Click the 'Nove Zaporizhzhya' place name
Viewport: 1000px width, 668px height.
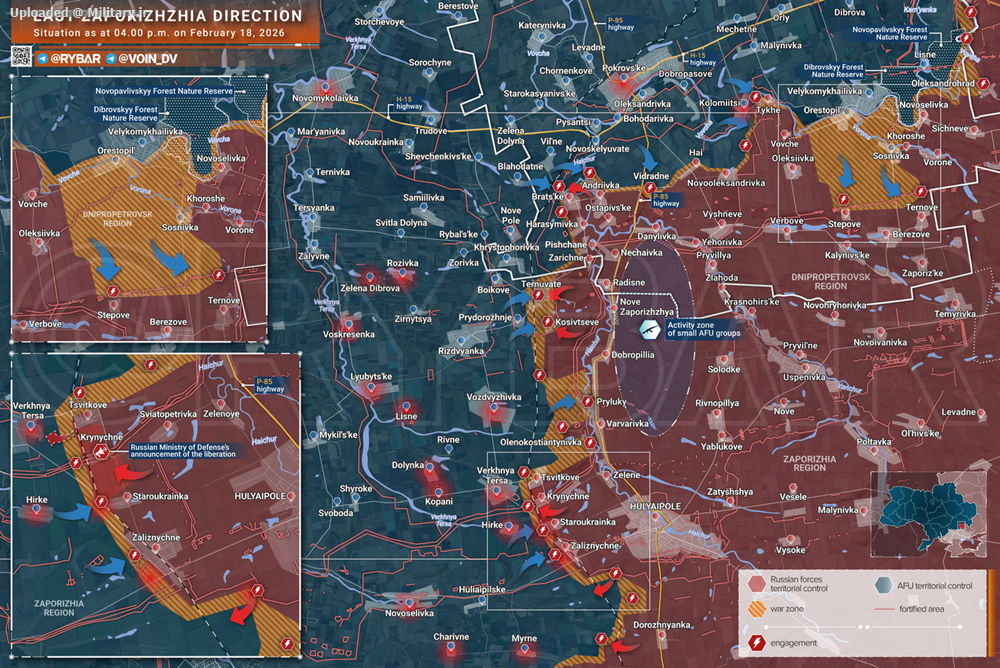(x=647, y=307)
